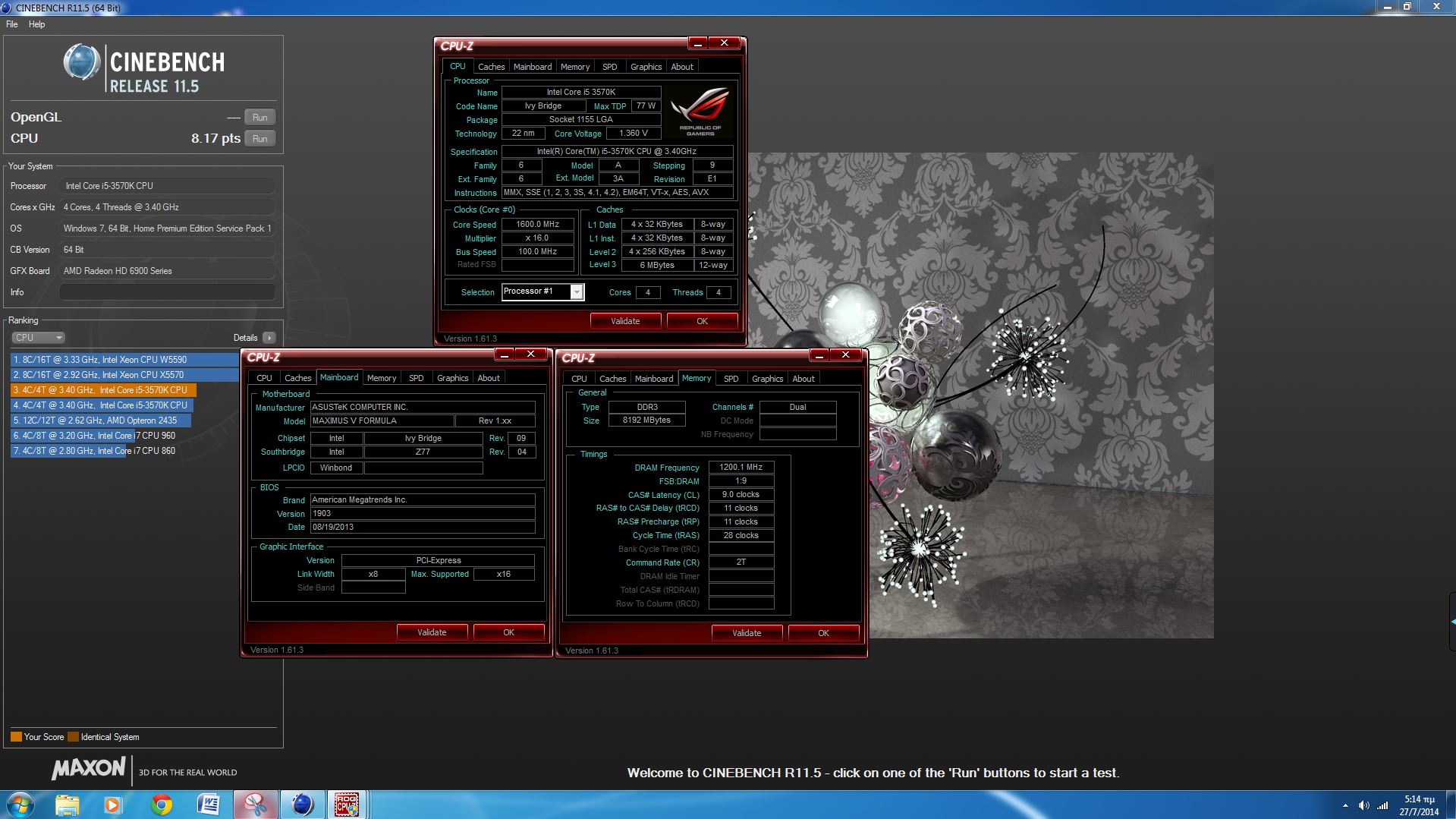
Task: Show hidden system tray icons
Action: coord(1345,805)
